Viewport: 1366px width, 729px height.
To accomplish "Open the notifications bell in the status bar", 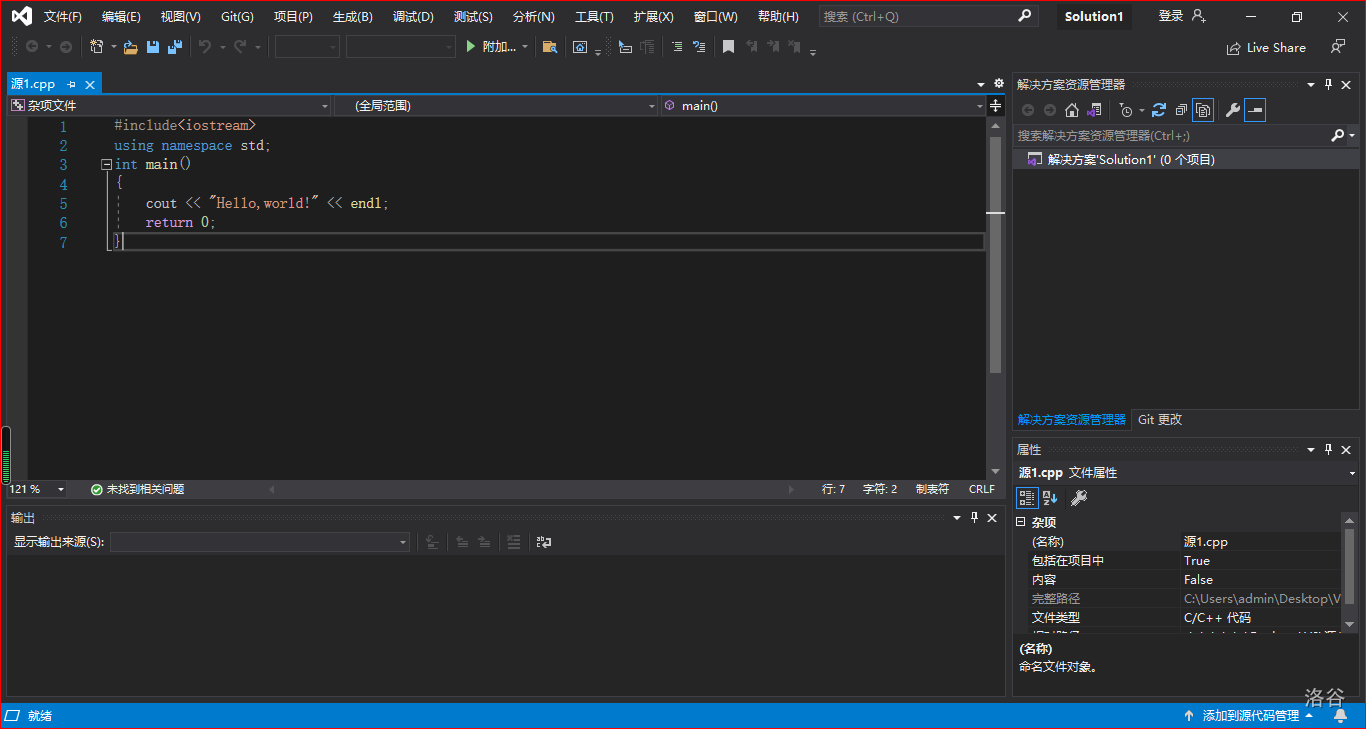I will 1340,716.
